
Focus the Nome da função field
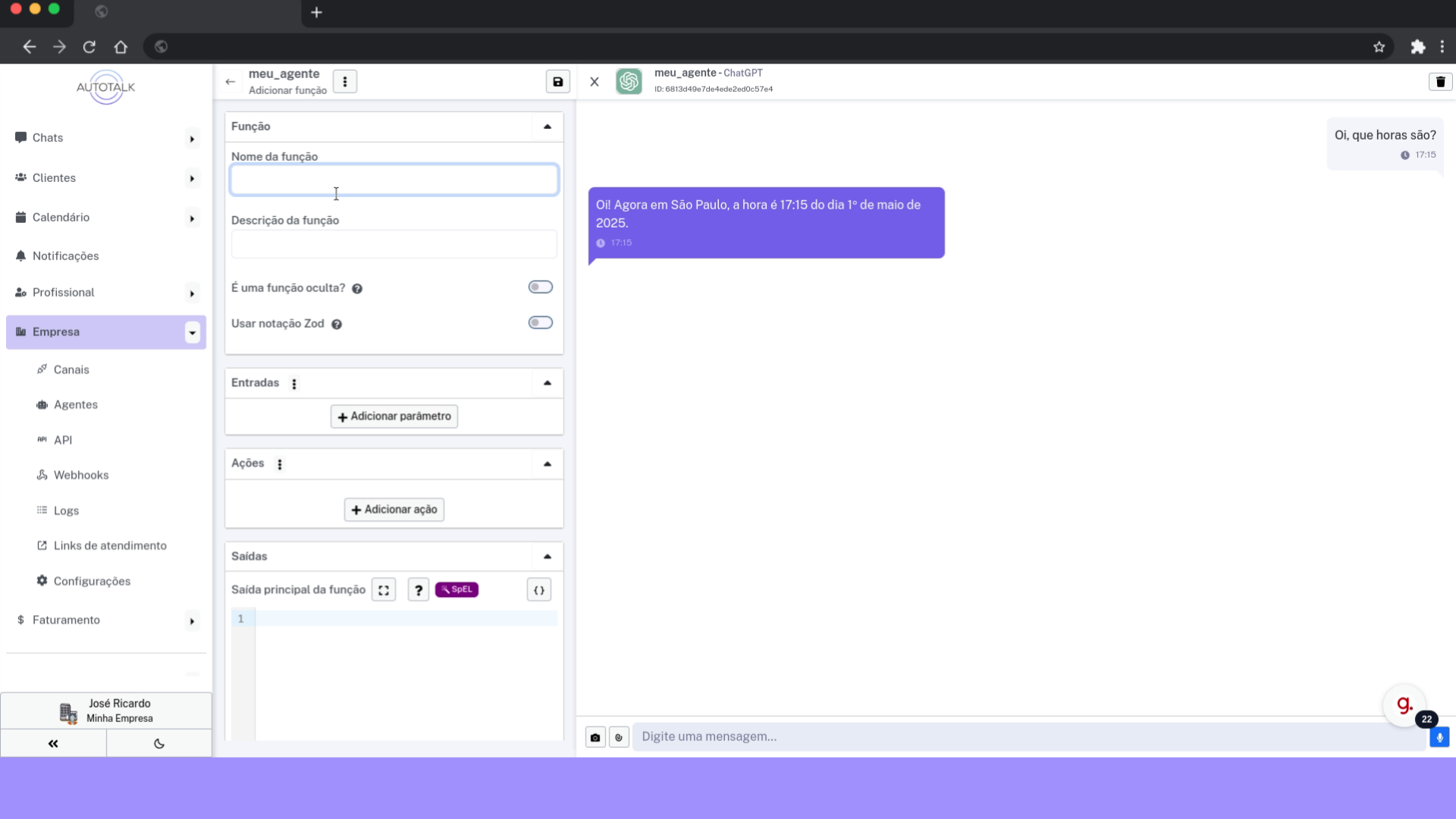tap(394, 180)
